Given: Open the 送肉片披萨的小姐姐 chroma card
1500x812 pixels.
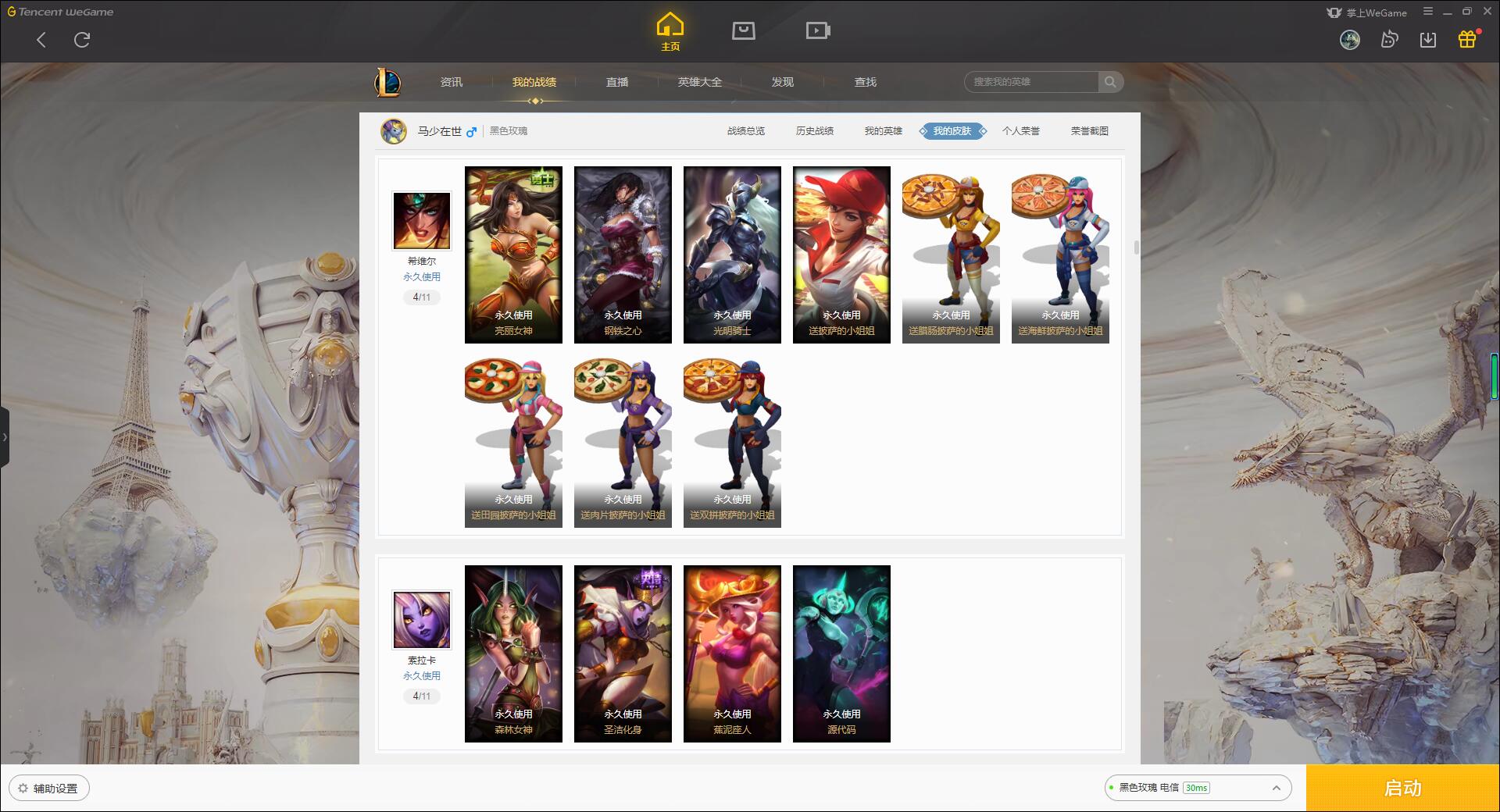Looking at the screenshot, I should click(623, 440).
